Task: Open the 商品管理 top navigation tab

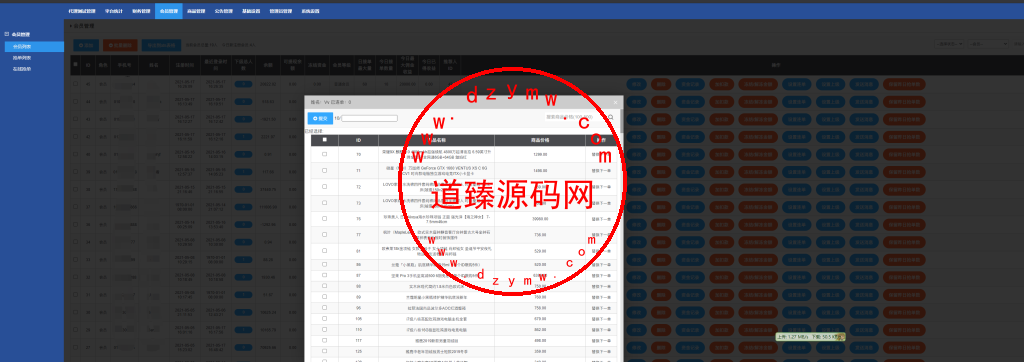Action: [x=196, y=11]
